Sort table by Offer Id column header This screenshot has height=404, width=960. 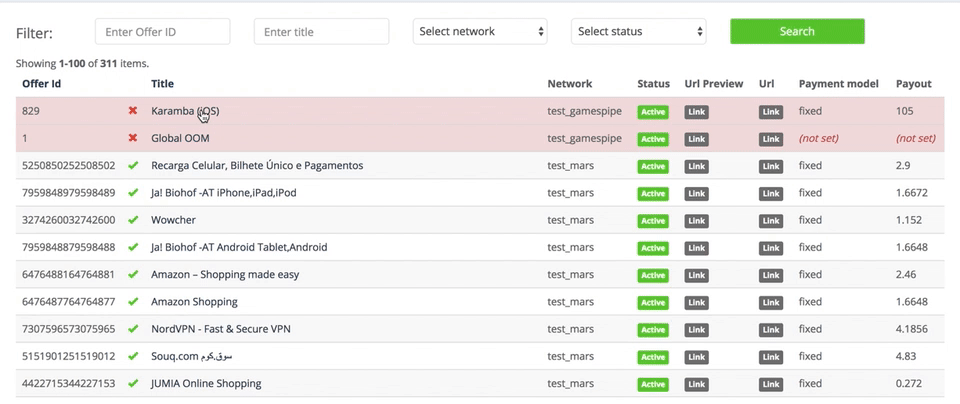click(42, 84)
